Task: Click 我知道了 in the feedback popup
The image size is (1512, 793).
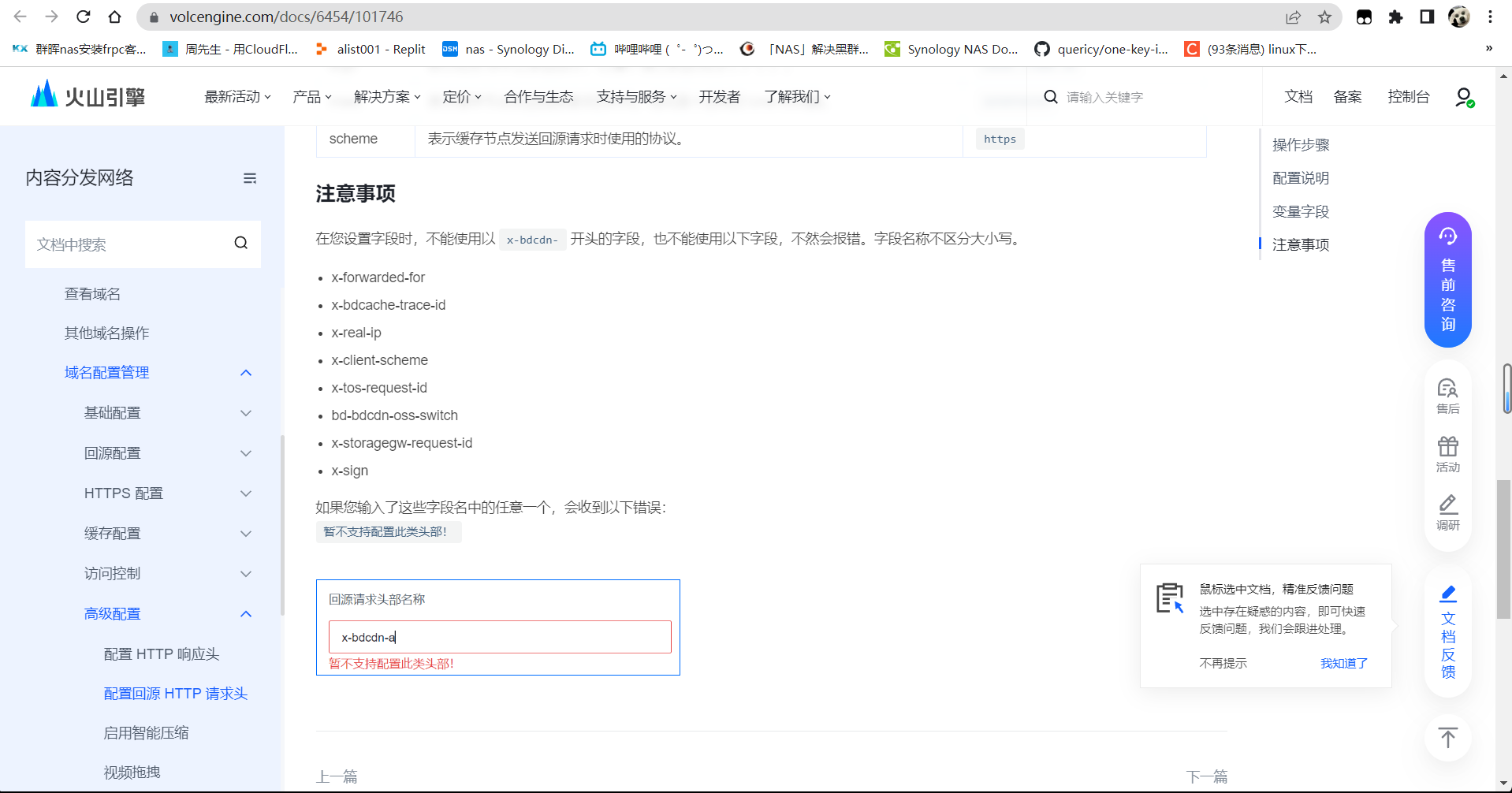Action: pyautogui.click(x=1343, y=662)
